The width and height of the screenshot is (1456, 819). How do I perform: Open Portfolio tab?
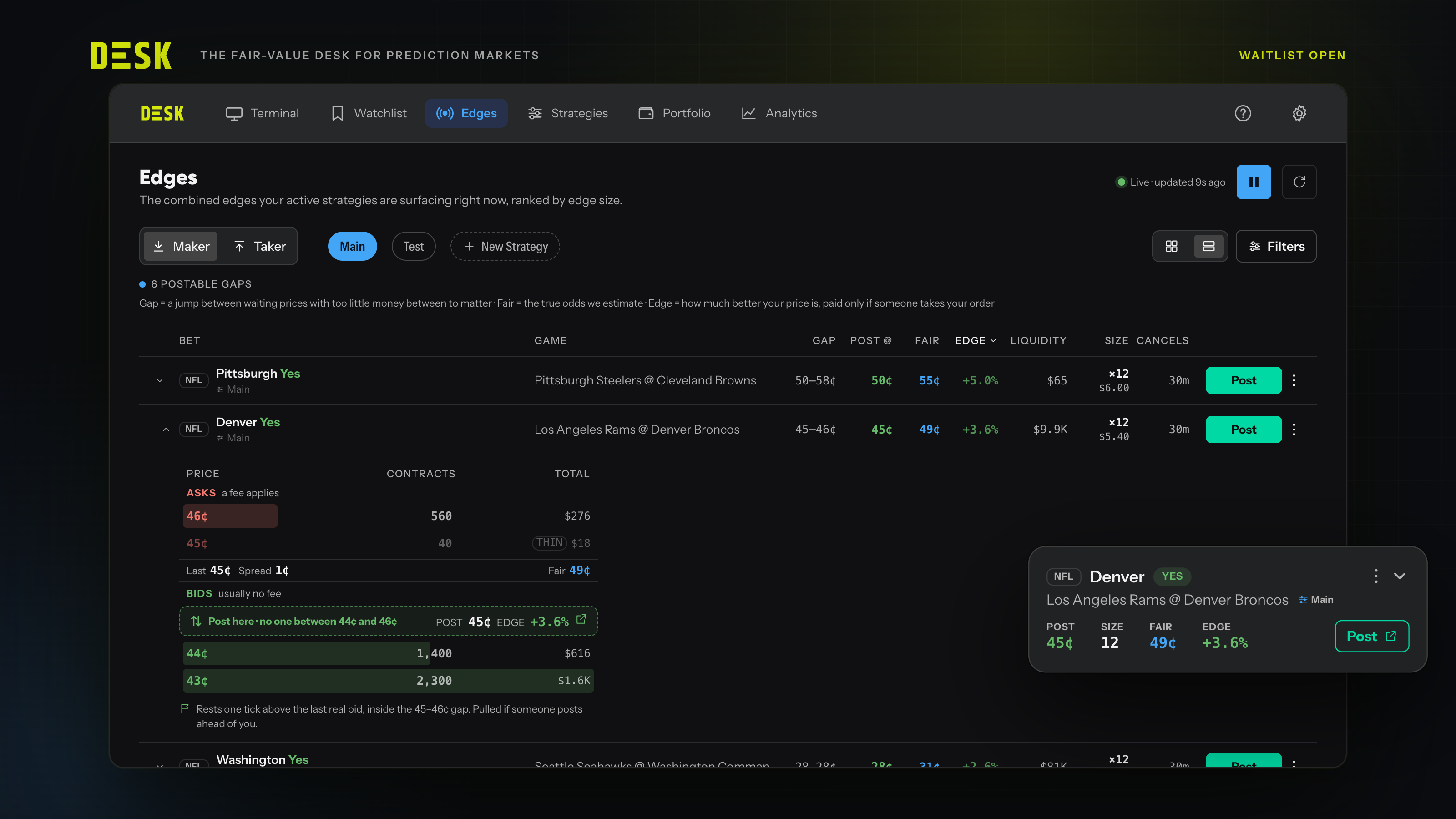coord(674,114)
